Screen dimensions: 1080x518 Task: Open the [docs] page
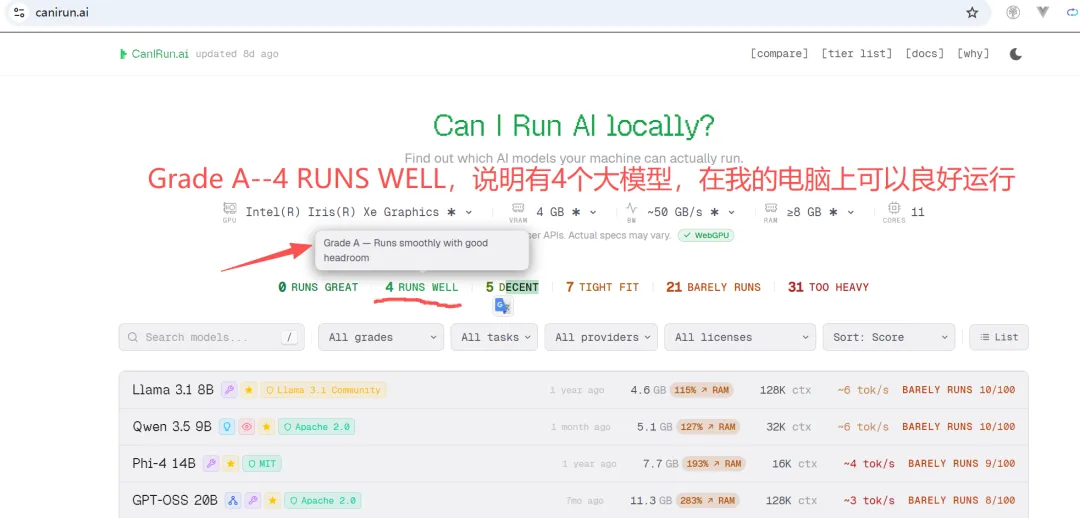pyautogui.click(x=924, y=54)
